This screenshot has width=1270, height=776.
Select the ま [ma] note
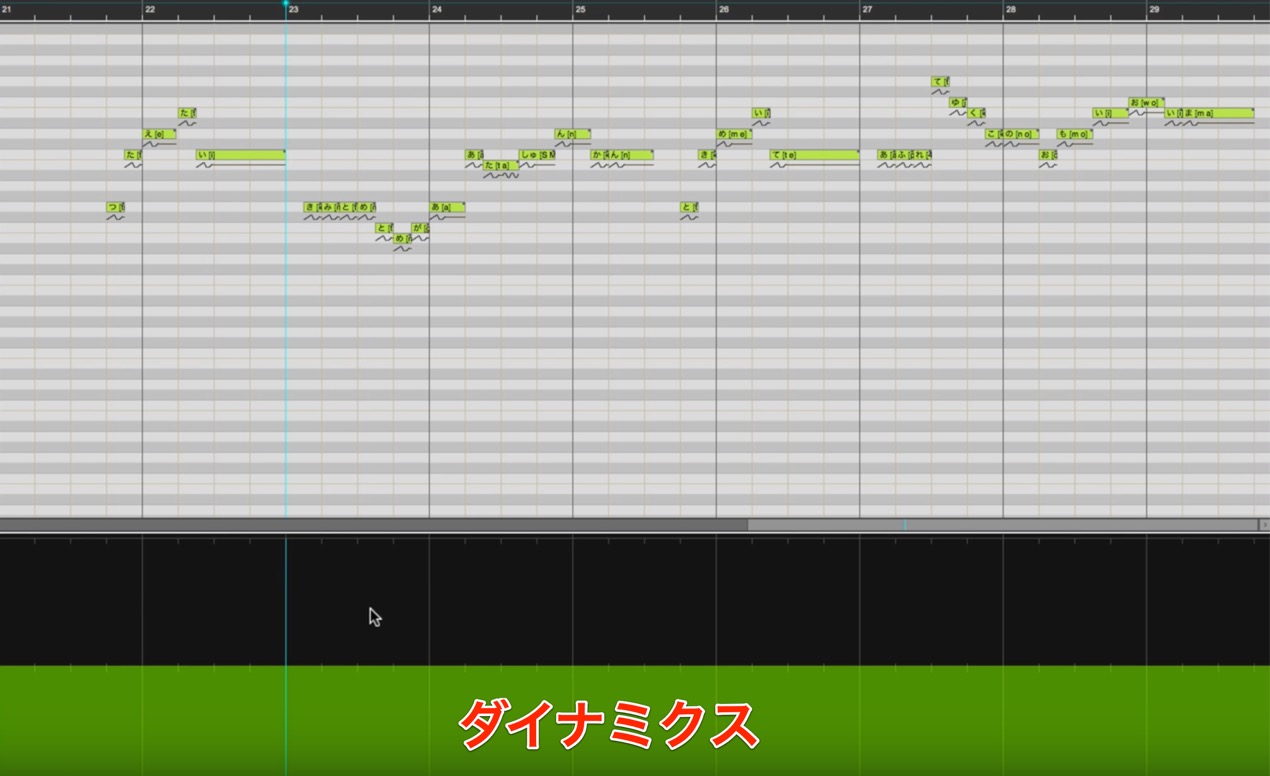1218,113
